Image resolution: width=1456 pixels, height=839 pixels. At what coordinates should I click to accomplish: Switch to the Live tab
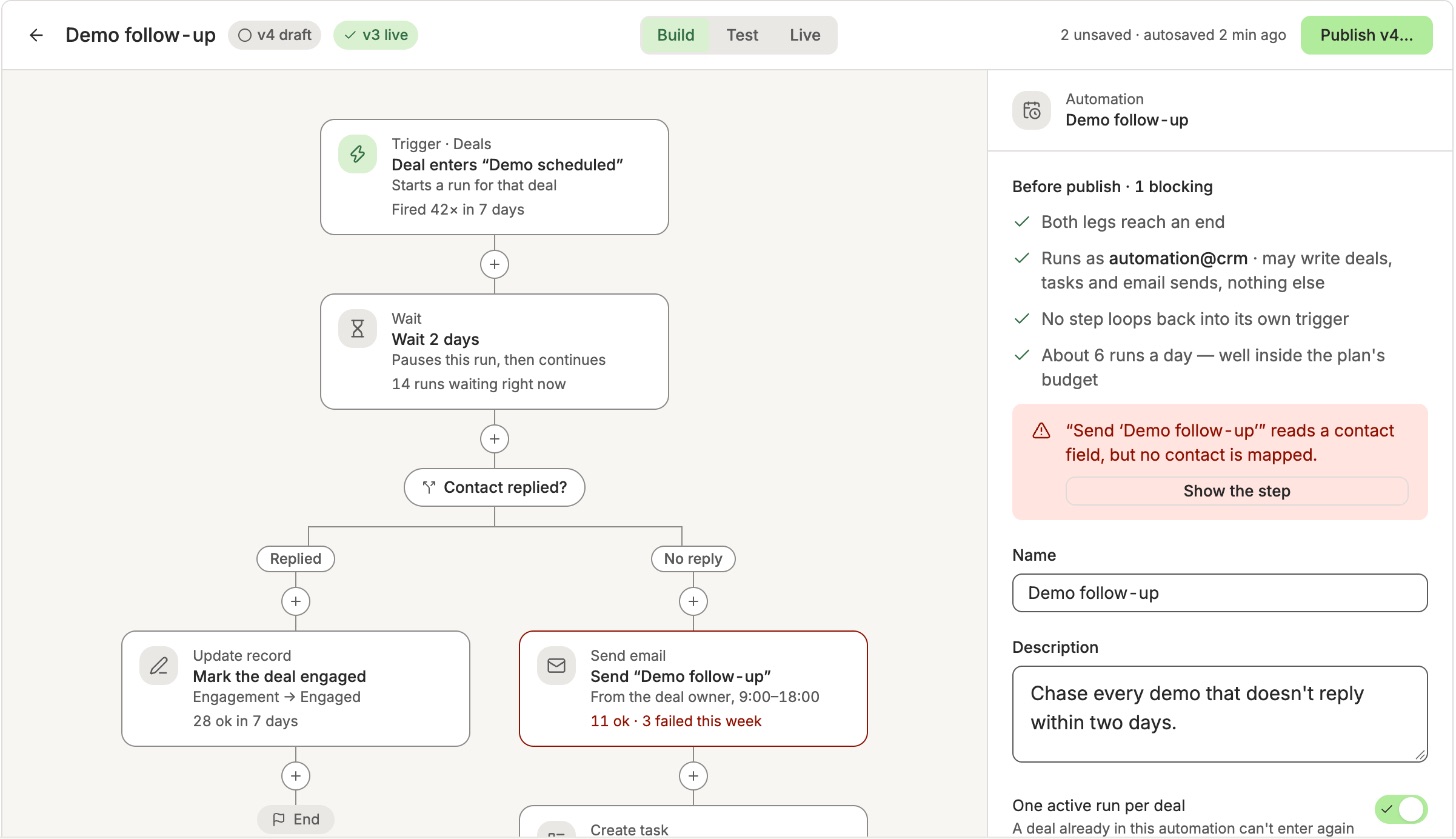coord(805,35)
